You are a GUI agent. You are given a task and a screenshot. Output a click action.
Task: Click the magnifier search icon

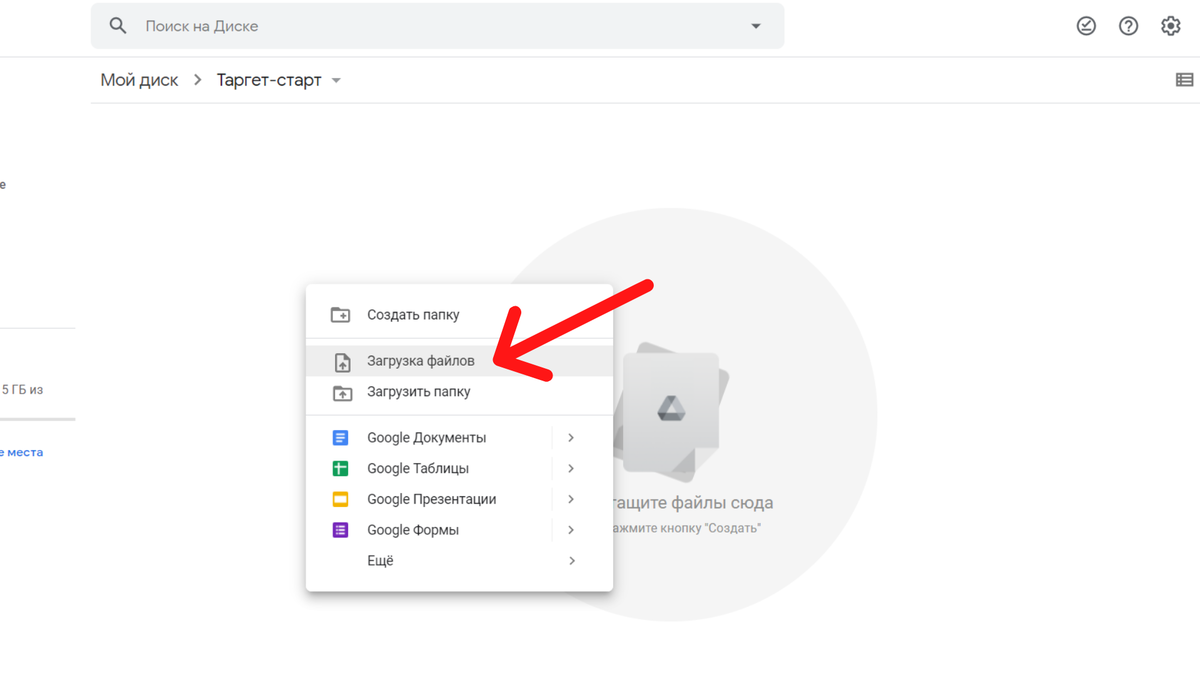[118, 26]
